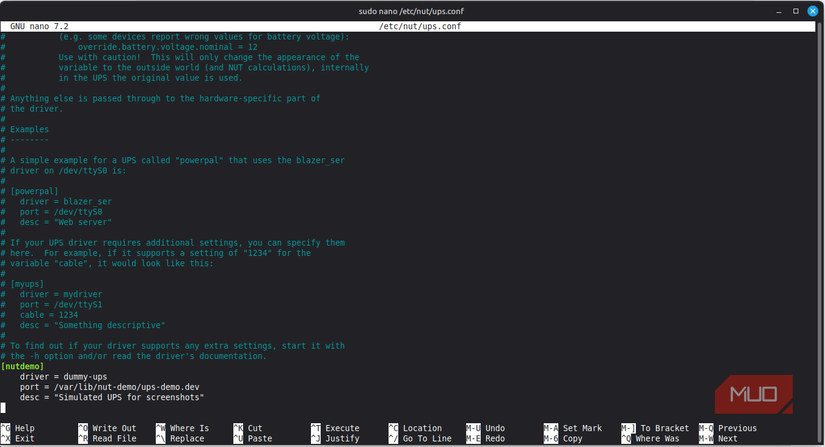This screenshot has width=825, height=447.
Task: Click the GNU nano 7.2 version label
Action: point(39,26)
